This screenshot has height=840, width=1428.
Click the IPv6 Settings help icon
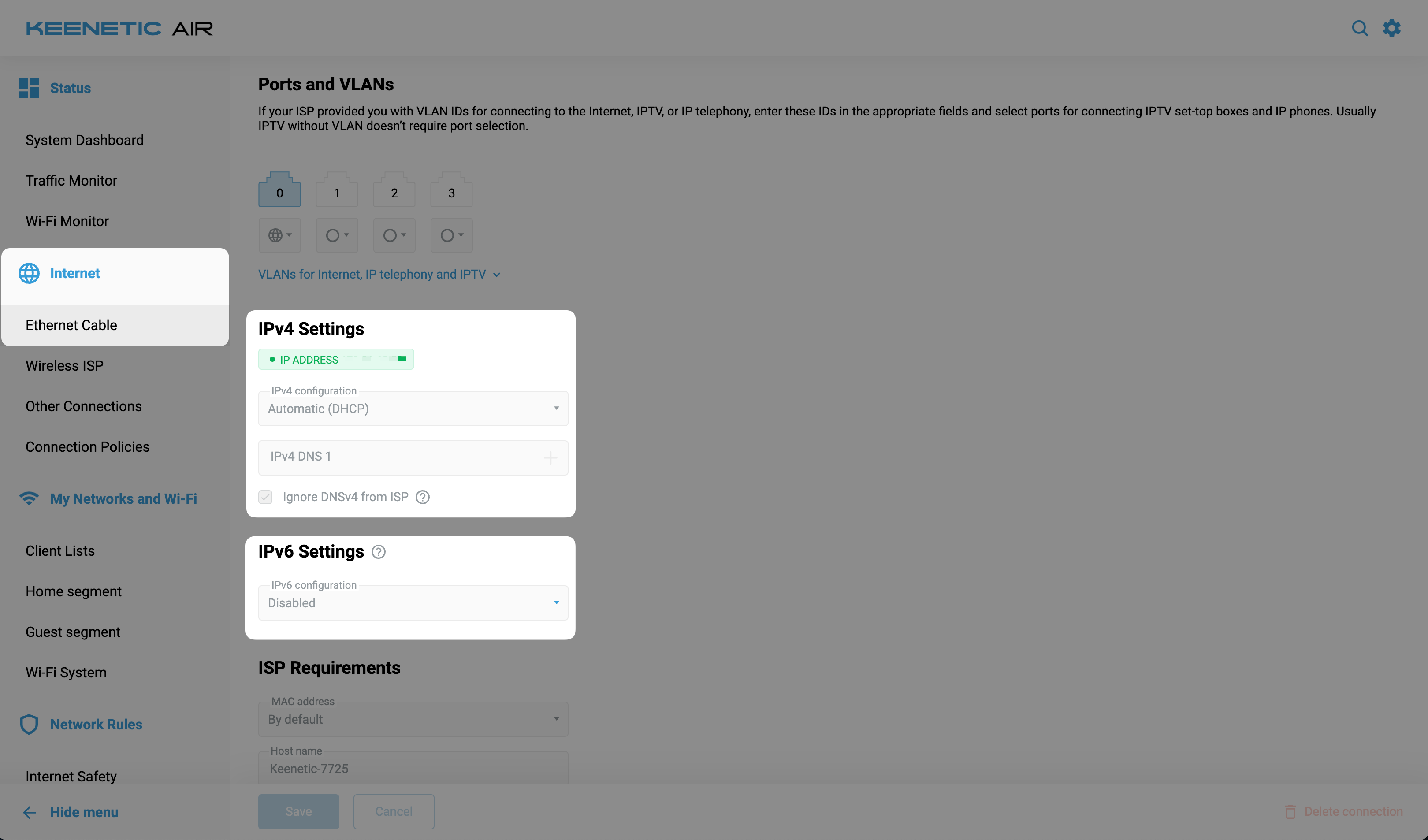[378, 551]
